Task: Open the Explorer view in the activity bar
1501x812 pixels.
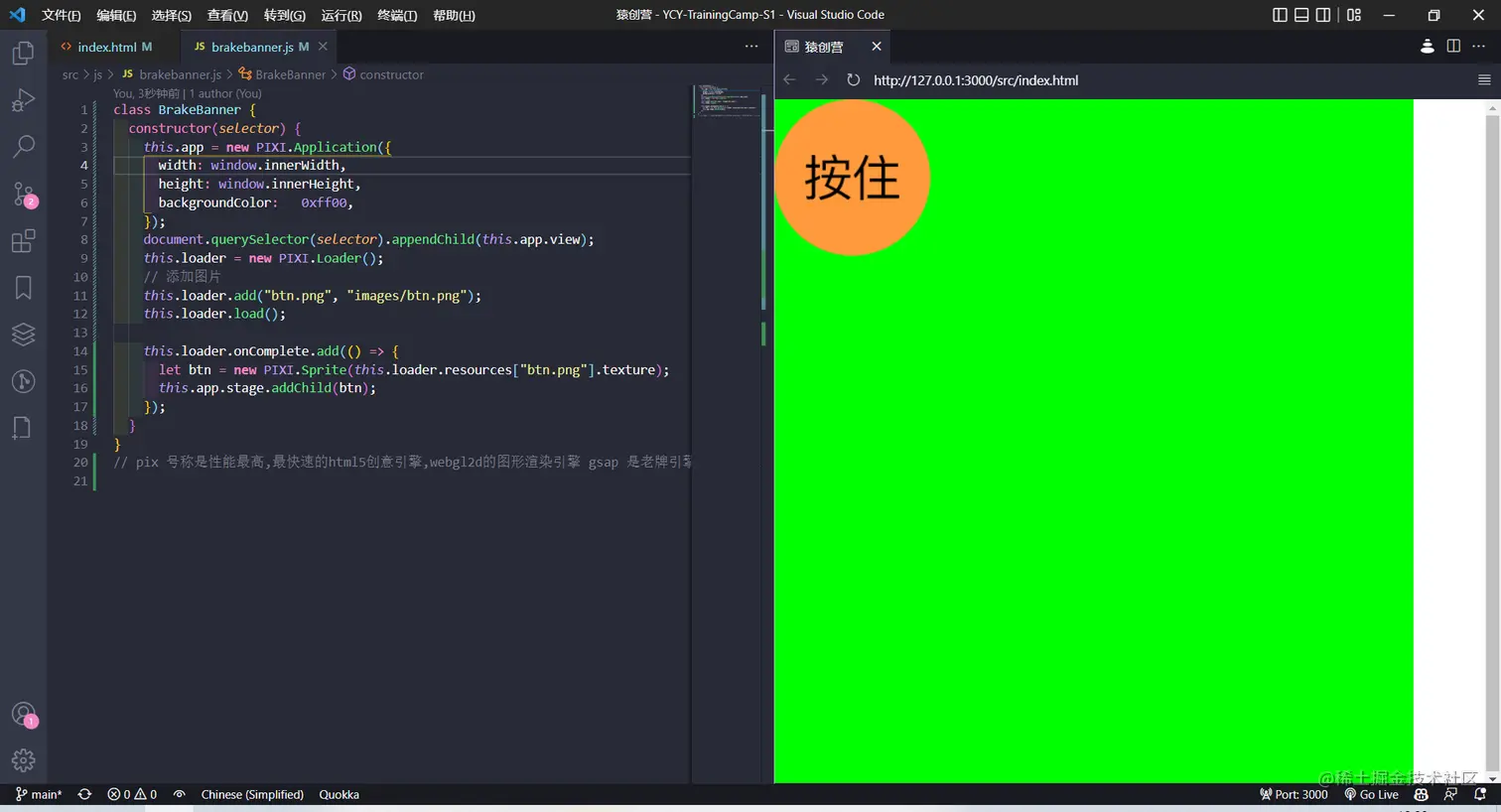Action: pos(23,53)
